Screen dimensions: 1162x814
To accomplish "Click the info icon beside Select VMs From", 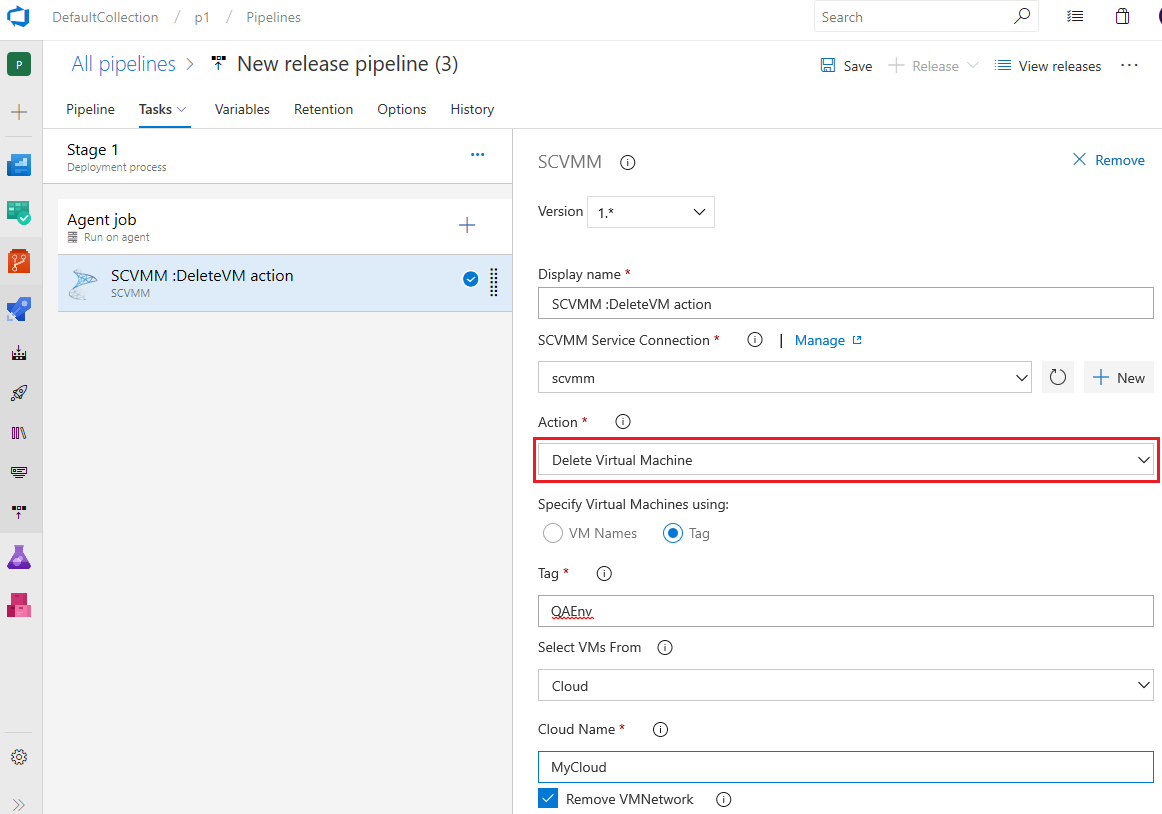I will [665, 647].
